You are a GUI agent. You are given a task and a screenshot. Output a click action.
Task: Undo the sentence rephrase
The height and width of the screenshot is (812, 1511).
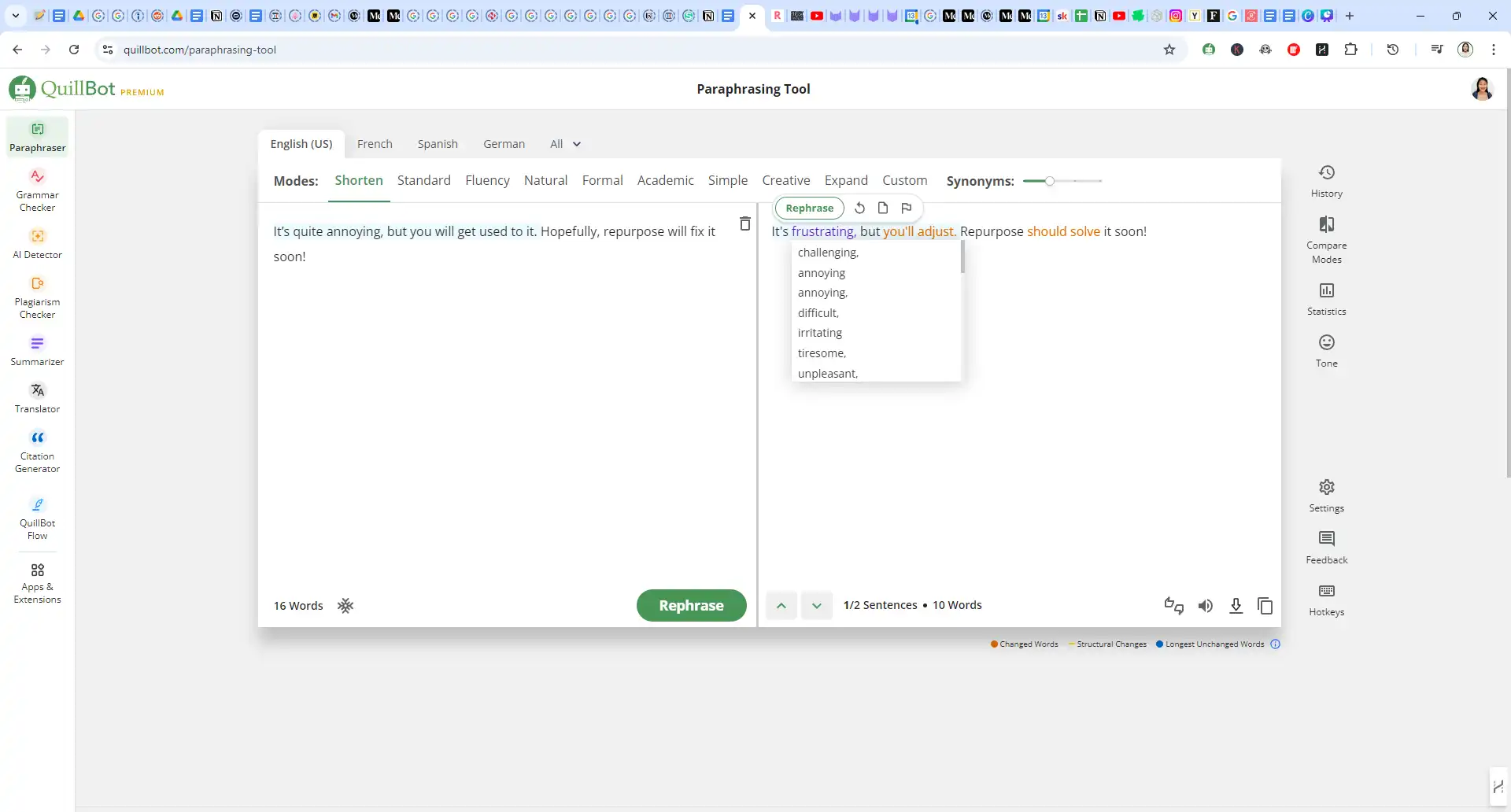pos(859,208)
